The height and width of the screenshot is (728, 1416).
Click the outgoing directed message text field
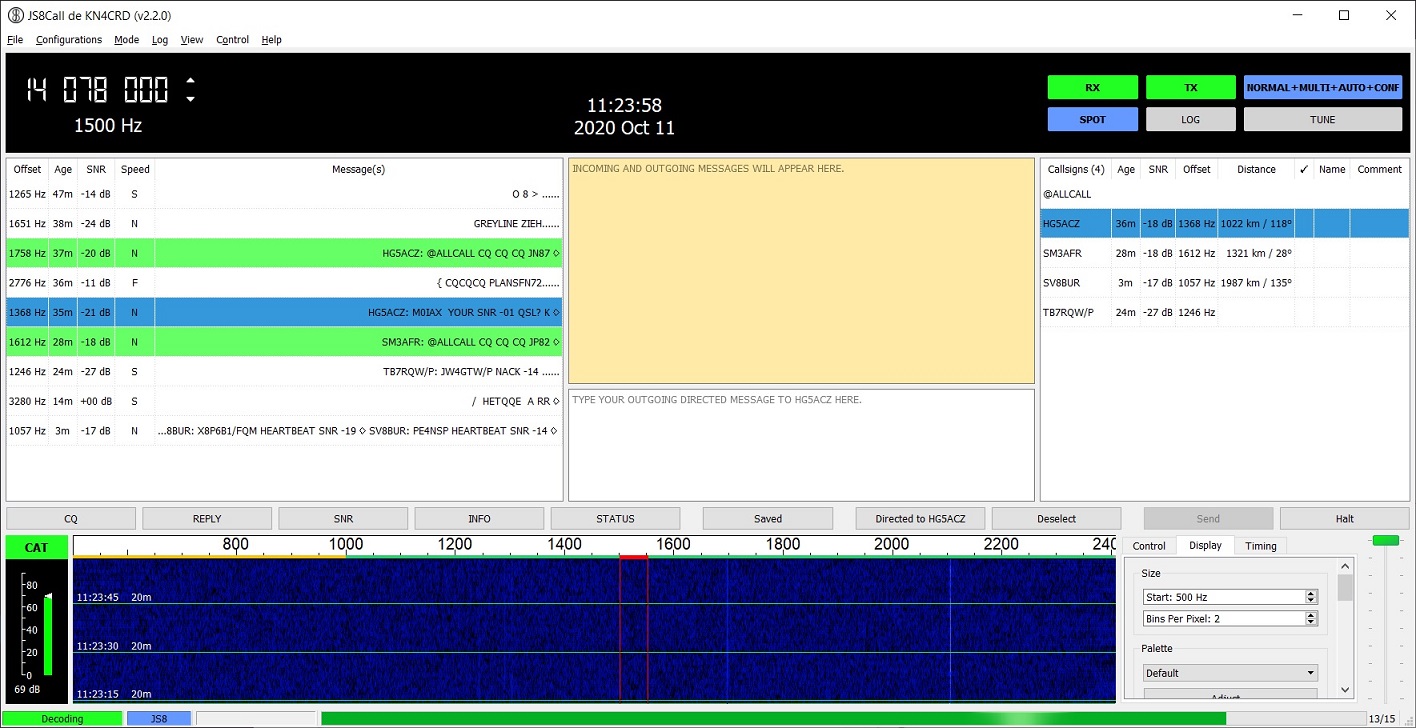tap(801, 445)
